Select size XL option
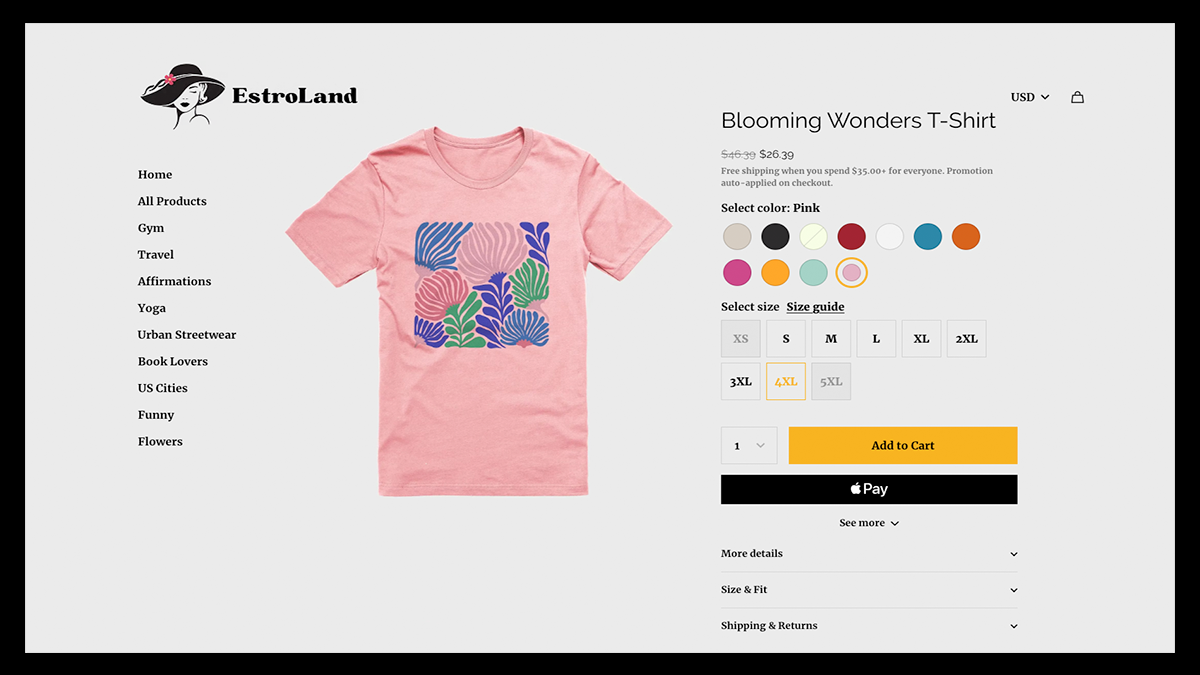The width and height of the screenshot is (1200, 675). point(921,339)
